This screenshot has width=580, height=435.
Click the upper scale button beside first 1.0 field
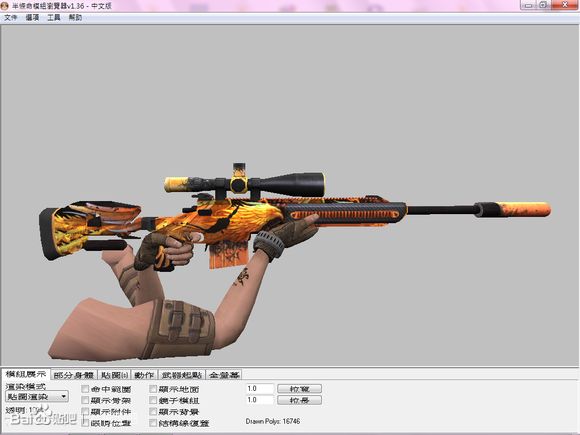[x=300, y=389]
